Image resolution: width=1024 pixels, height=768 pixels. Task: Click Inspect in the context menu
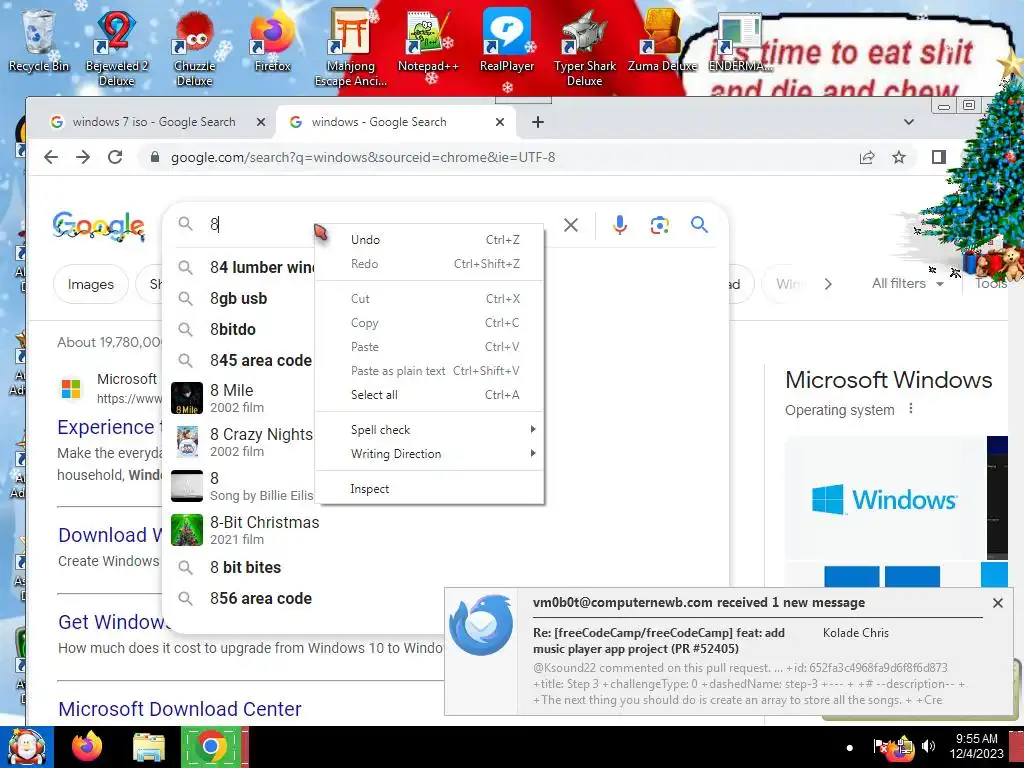click(x=430, y=488)
